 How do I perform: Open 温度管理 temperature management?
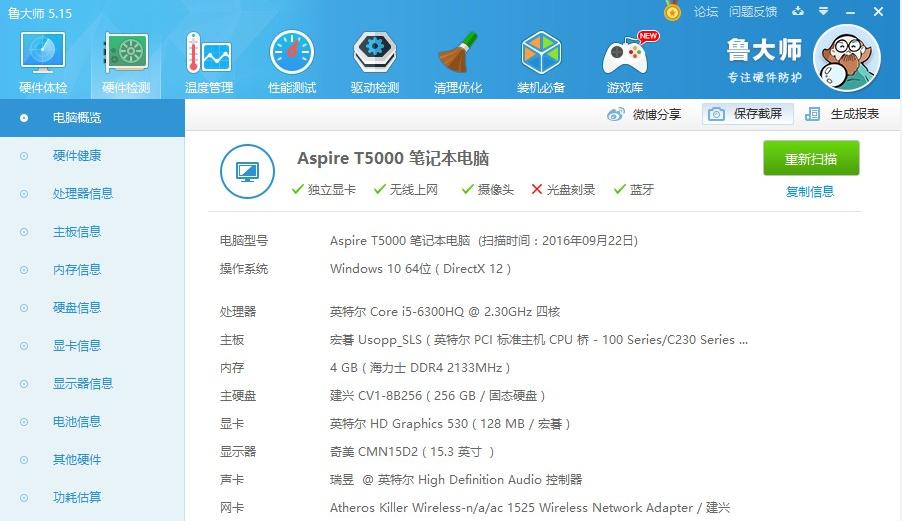(x=209, y=63)
